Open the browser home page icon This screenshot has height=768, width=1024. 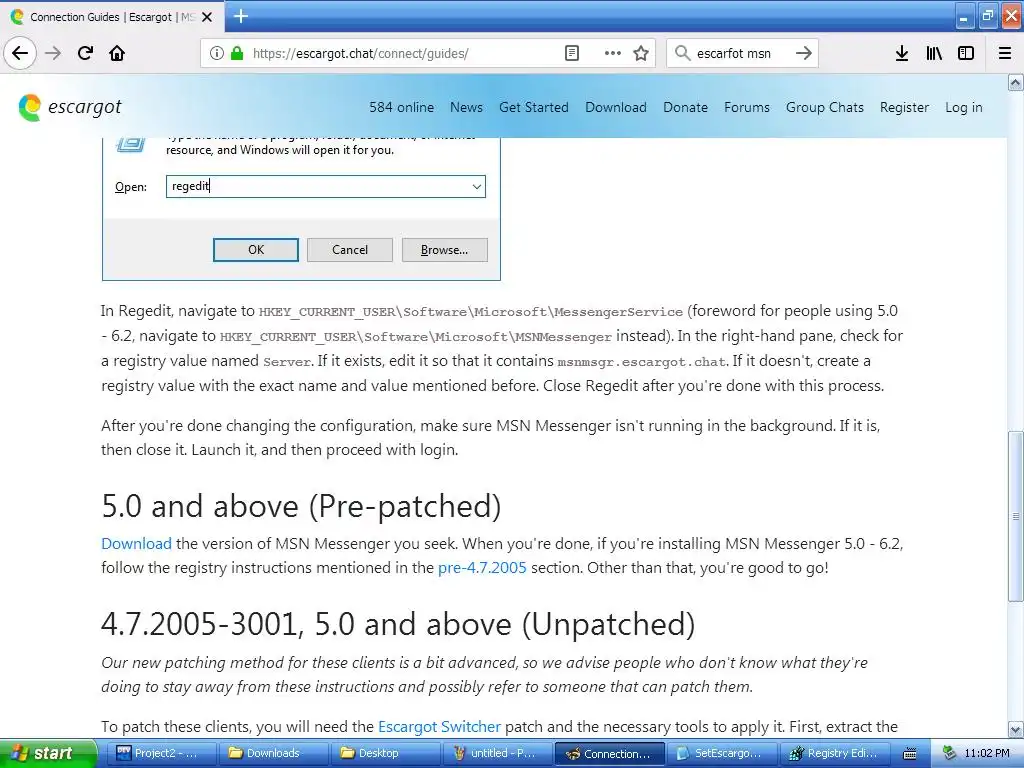point(117,53)
